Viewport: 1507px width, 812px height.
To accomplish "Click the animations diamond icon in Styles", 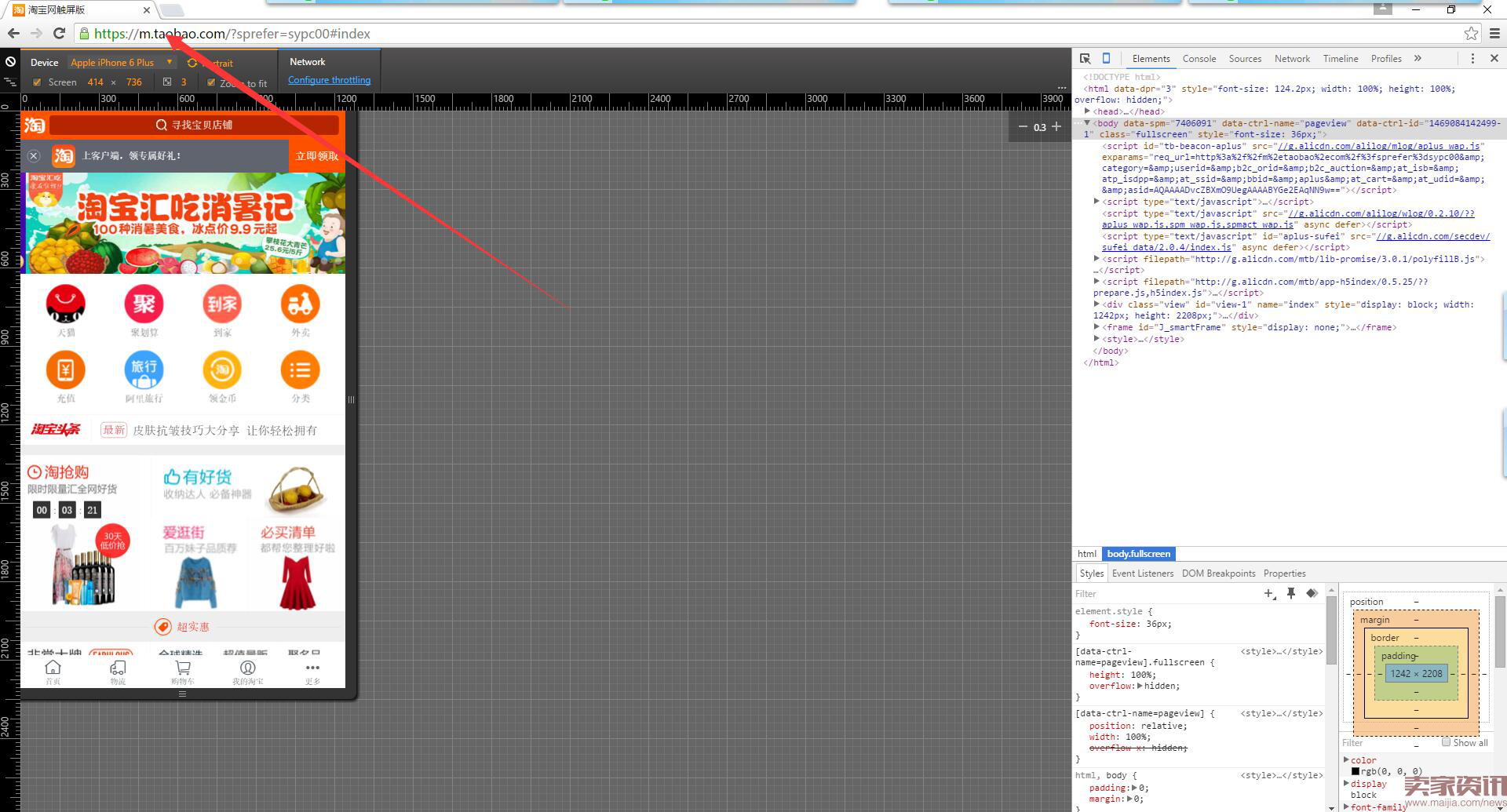I will 1312,594.
